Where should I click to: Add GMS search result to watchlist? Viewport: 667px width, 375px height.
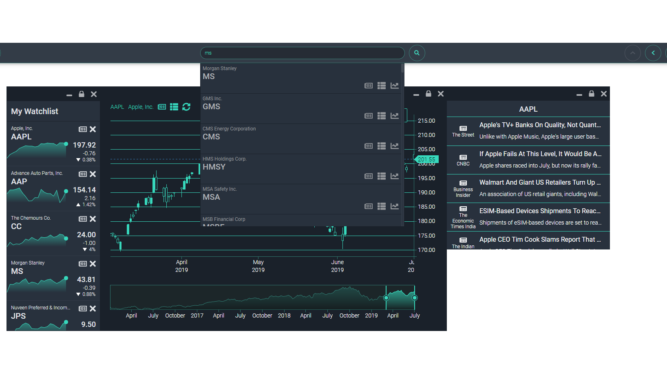pos(382,116)
